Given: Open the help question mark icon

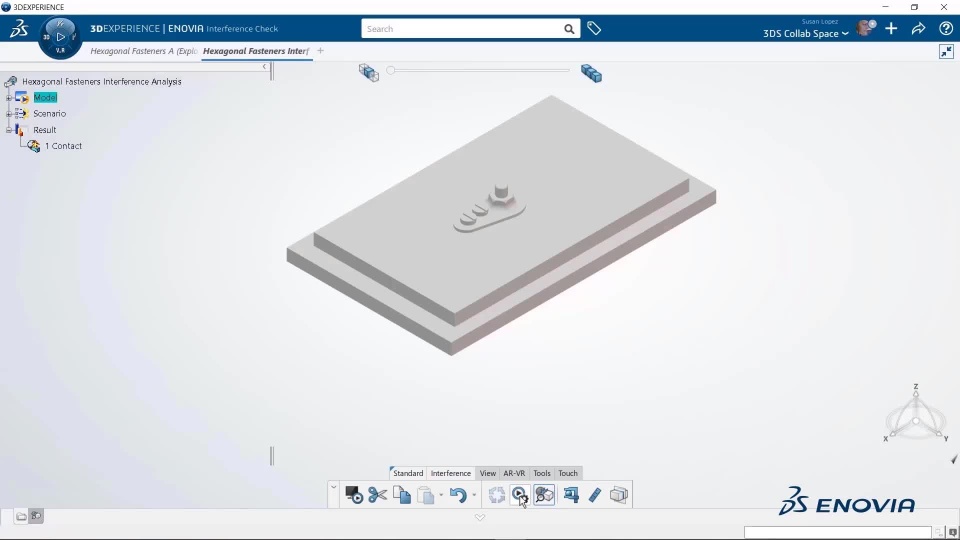Looking at the screenshot, I should coord(946,28).
